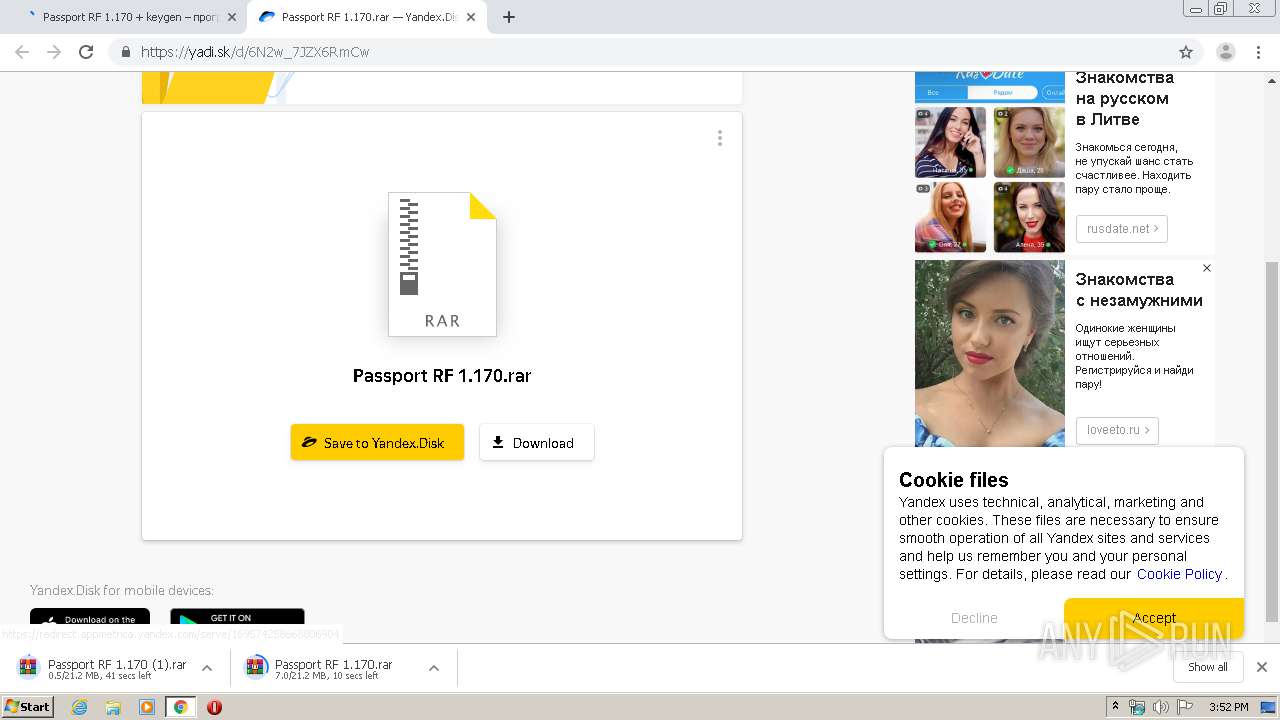This screenshot has height=720, width=1280.
Task: Open download item Passport RF 1.170 (1).rar
Action: click(x=104, y=668)
